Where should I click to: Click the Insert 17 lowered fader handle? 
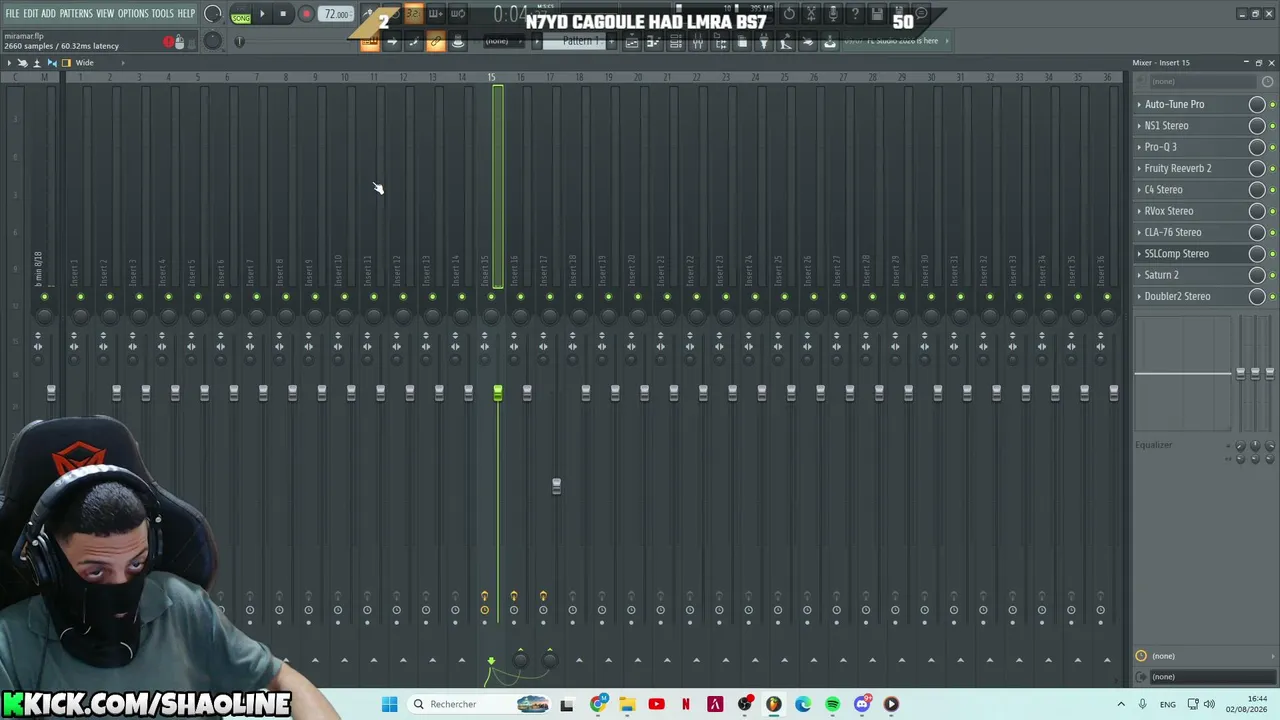[x=556, y=486]
